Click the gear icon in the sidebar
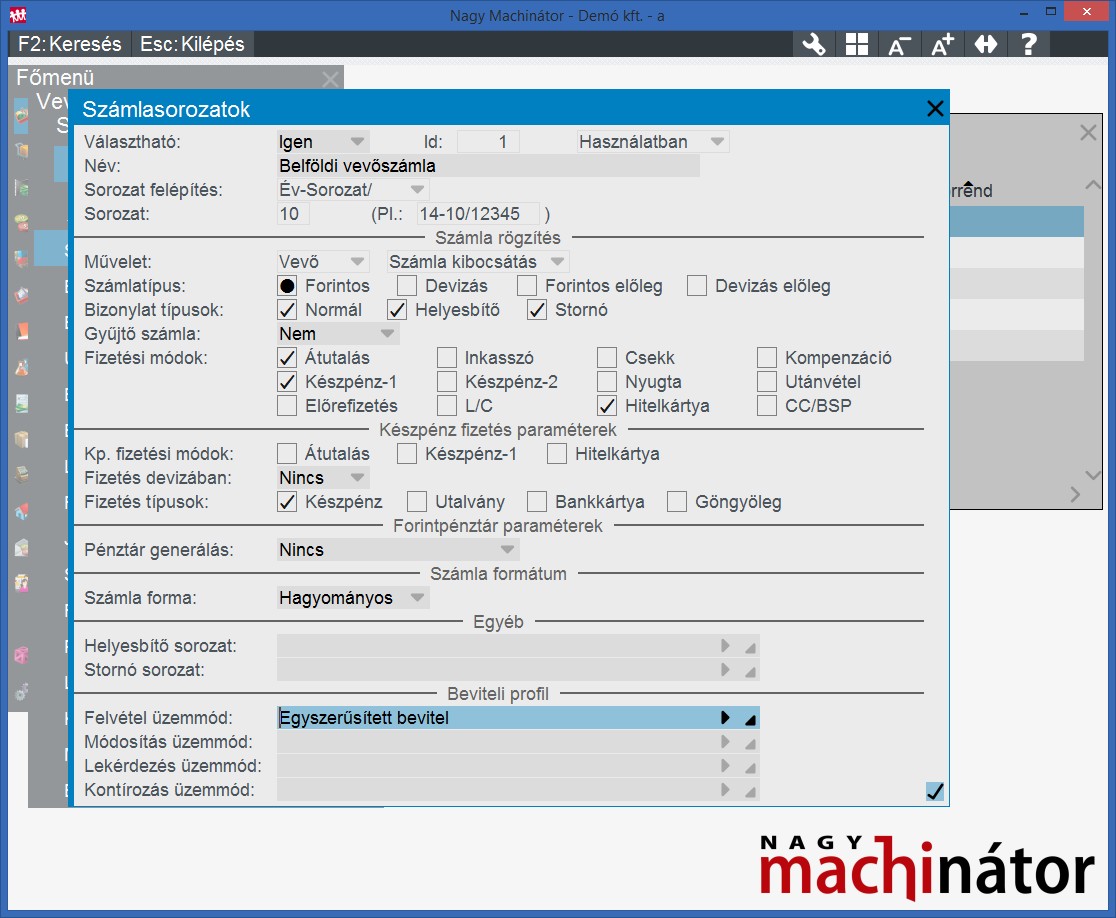The image size is (1116, 918). 21,690
